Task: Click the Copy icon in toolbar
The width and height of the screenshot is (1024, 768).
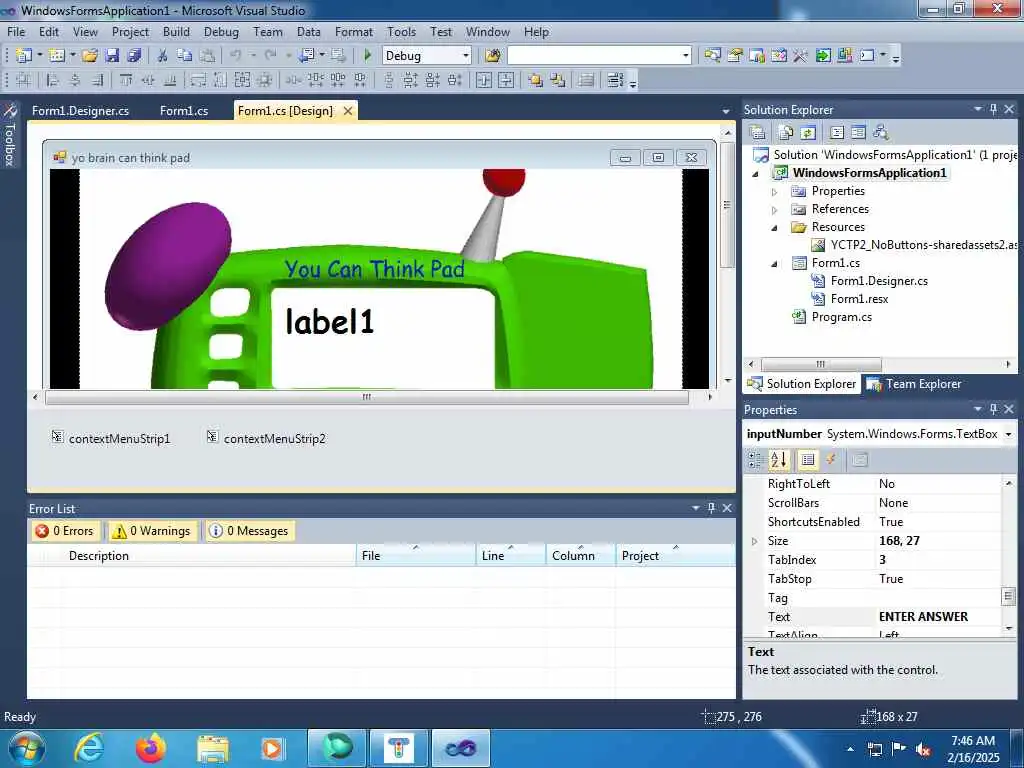Action: pos(185,56)
